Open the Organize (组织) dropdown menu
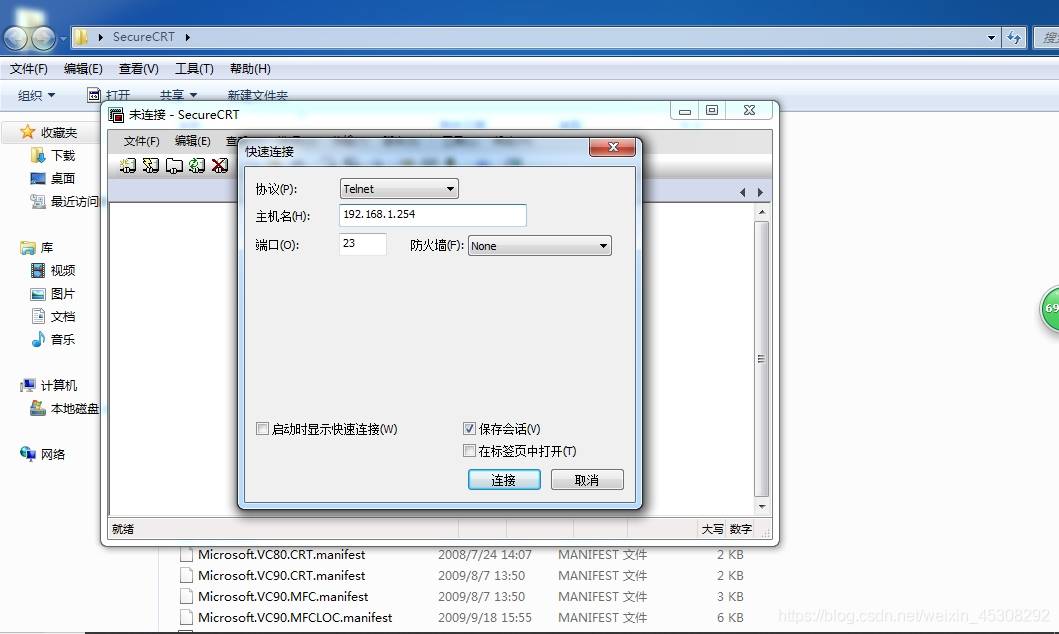This screenshot has width=1059, height=634. coord(36,96)
